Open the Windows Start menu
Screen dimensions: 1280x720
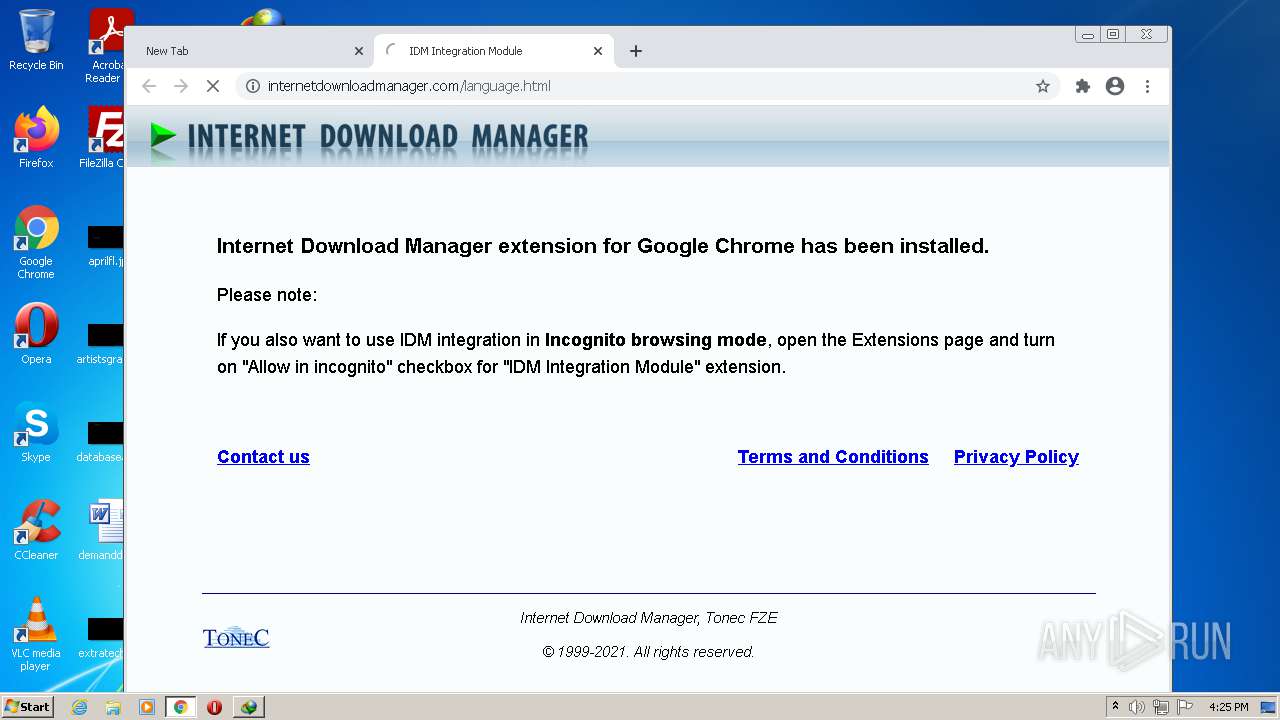[28, 706]
